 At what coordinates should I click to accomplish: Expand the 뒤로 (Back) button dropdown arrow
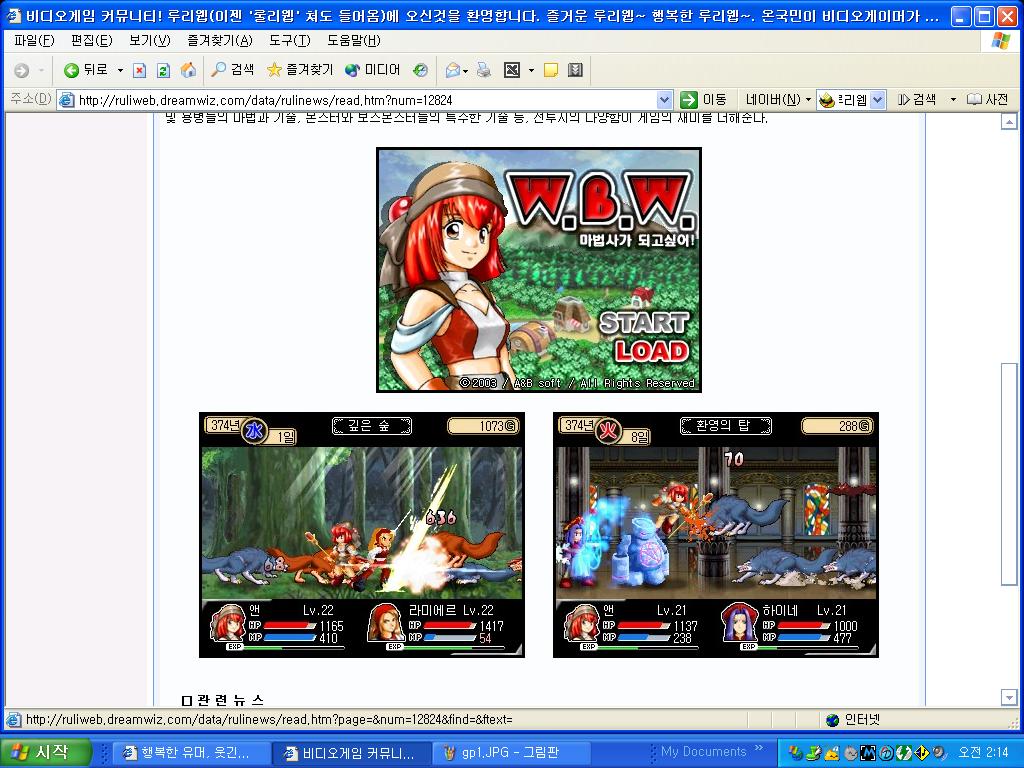(x=119, y=71)
